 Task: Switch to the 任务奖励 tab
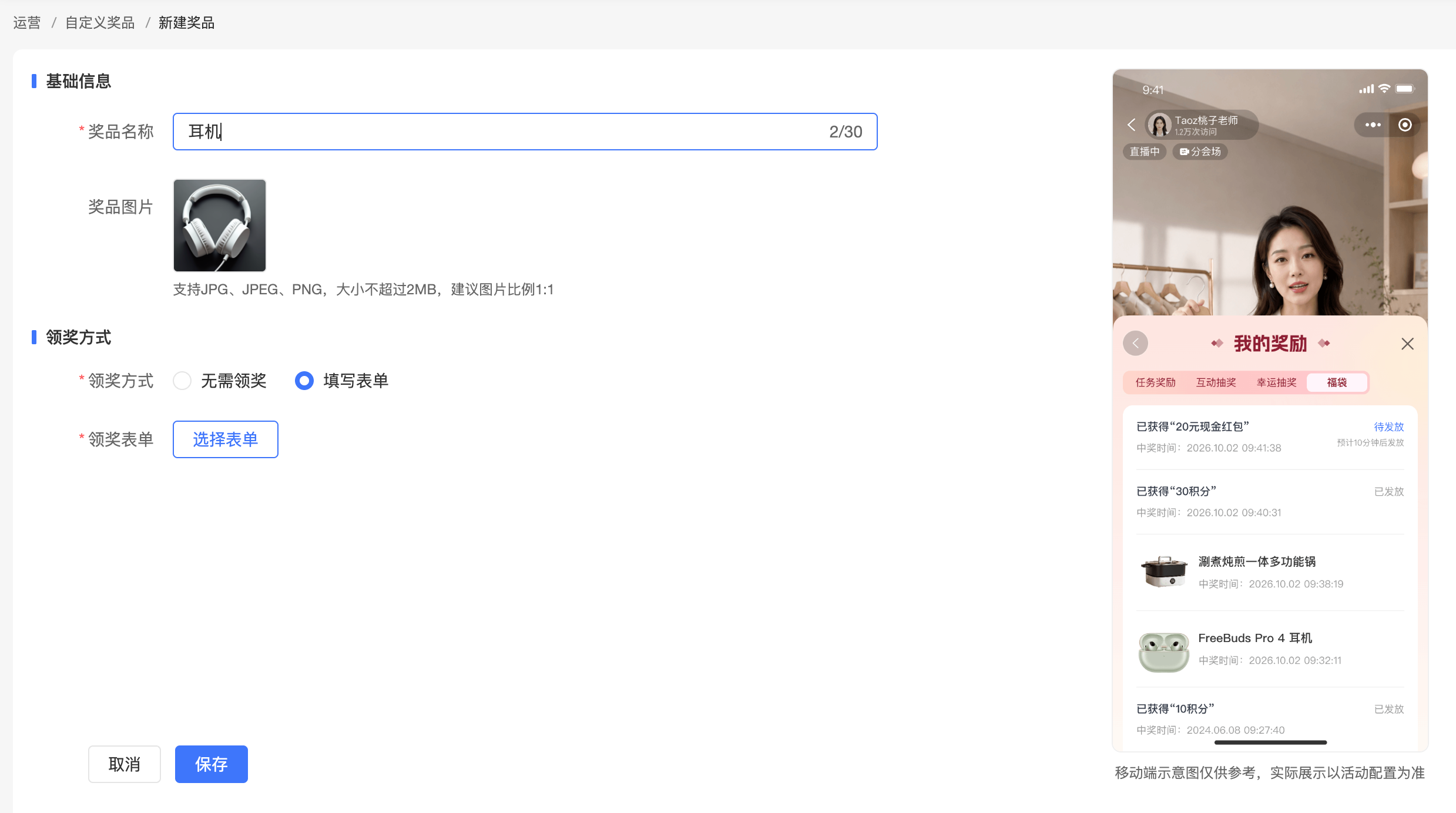click(x=1155, y=382)
